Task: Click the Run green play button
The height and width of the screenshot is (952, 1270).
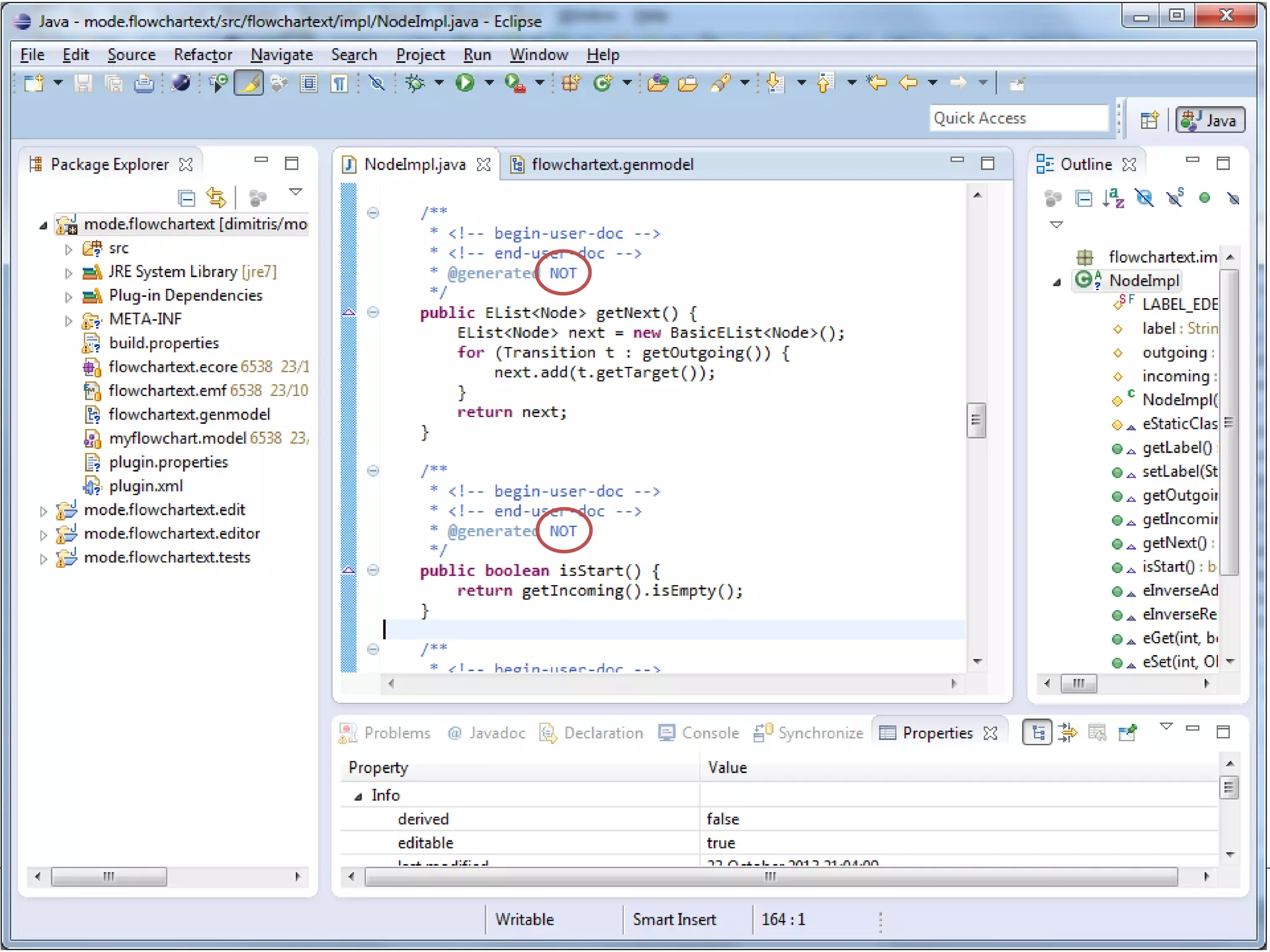Action: (x=464, y=82)
